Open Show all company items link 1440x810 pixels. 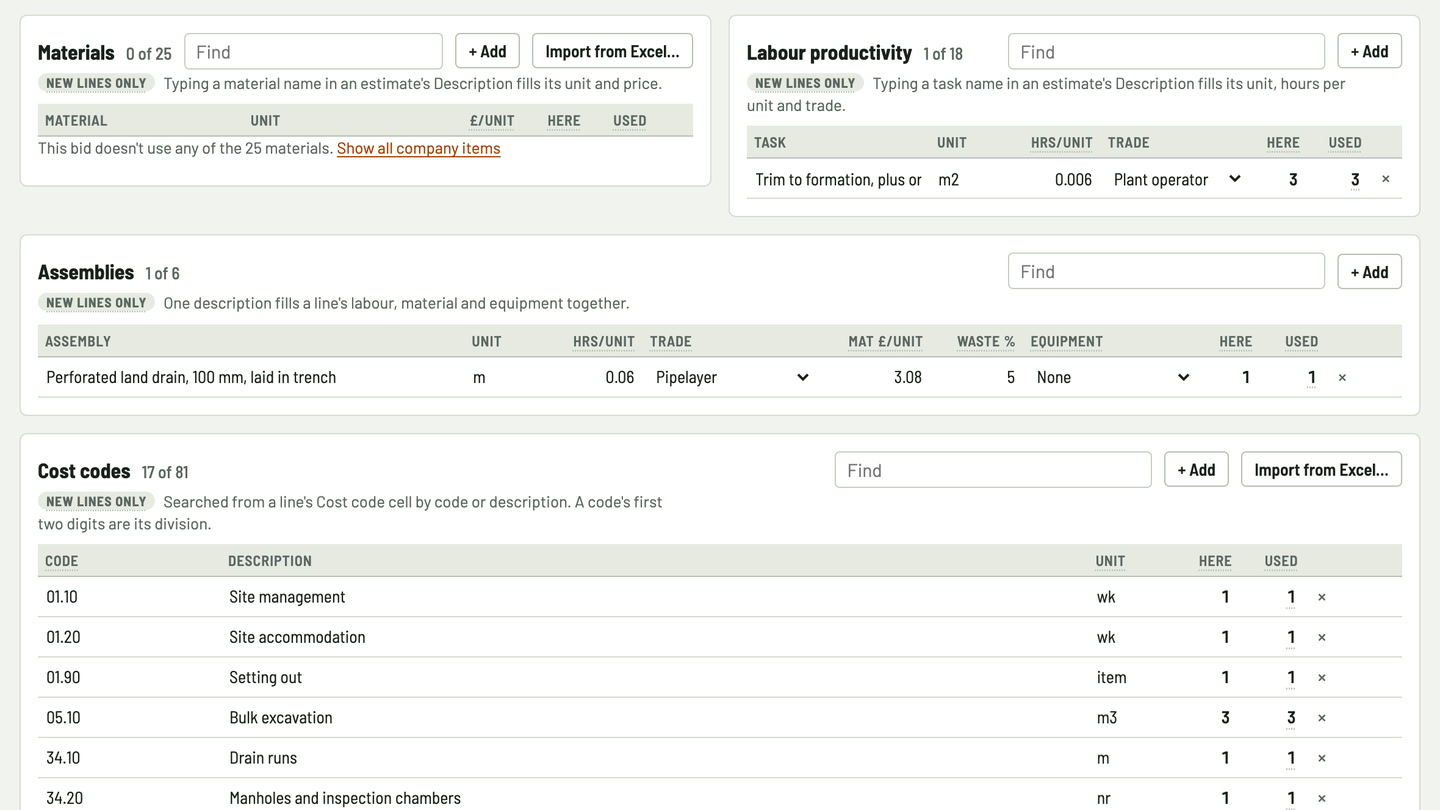(418, 148)
